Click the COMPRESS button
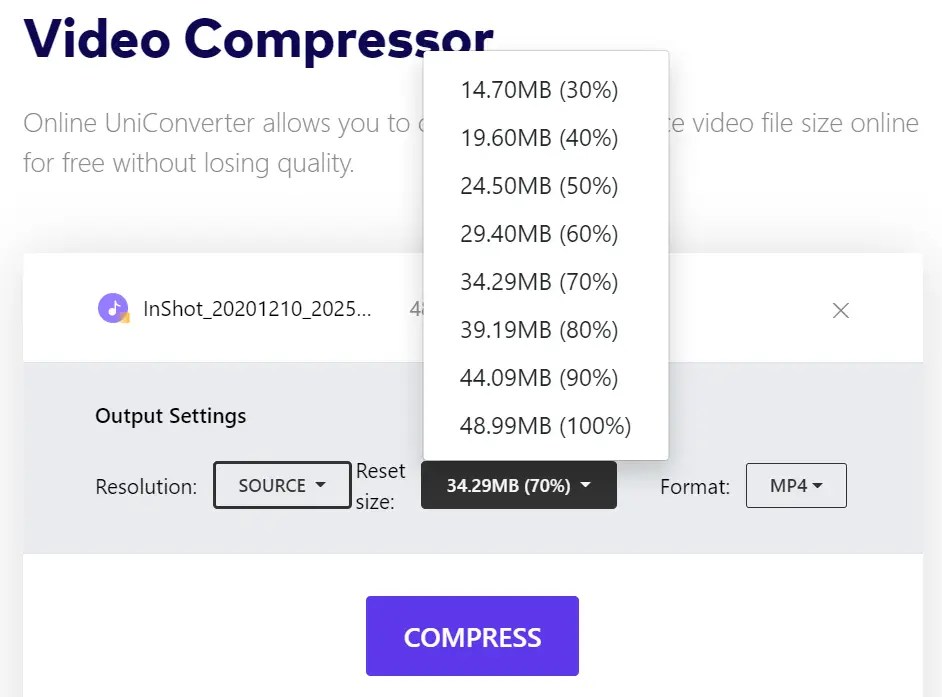This screenshot has height=697, width=942. (471, 635)
